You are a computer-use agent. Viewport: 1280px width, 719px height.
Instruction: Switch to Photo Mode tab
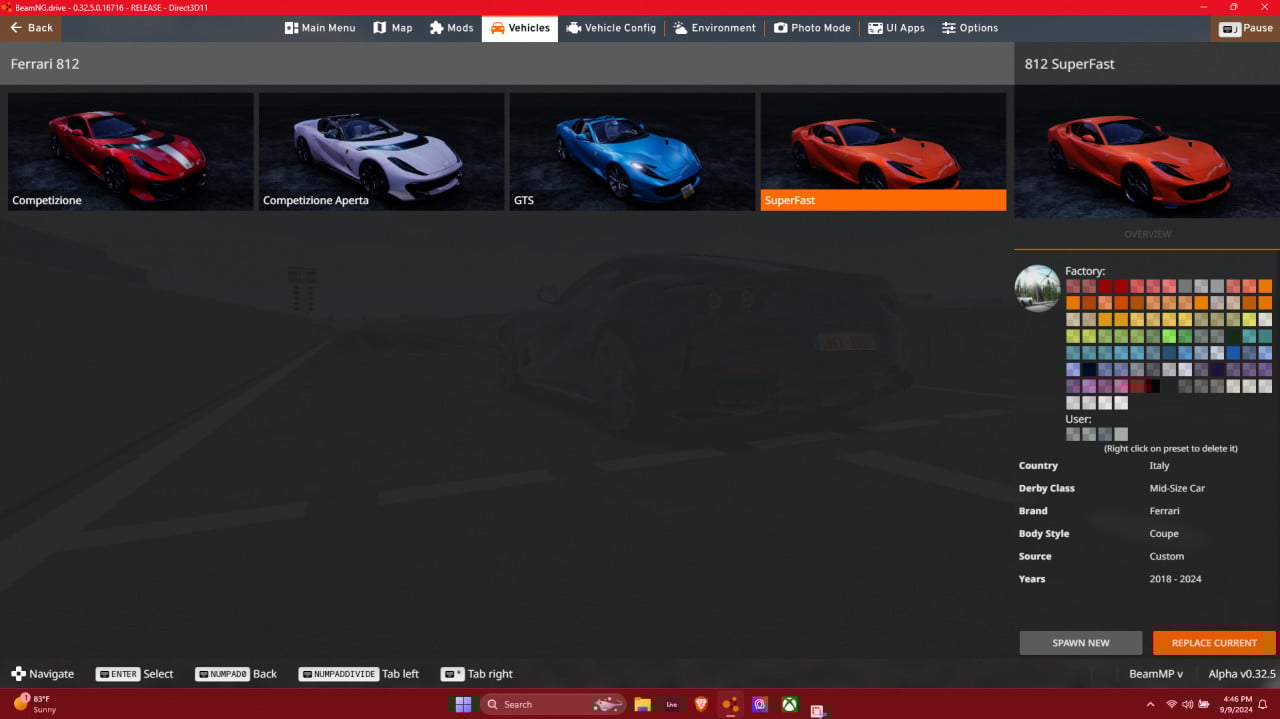pos(812,28)
